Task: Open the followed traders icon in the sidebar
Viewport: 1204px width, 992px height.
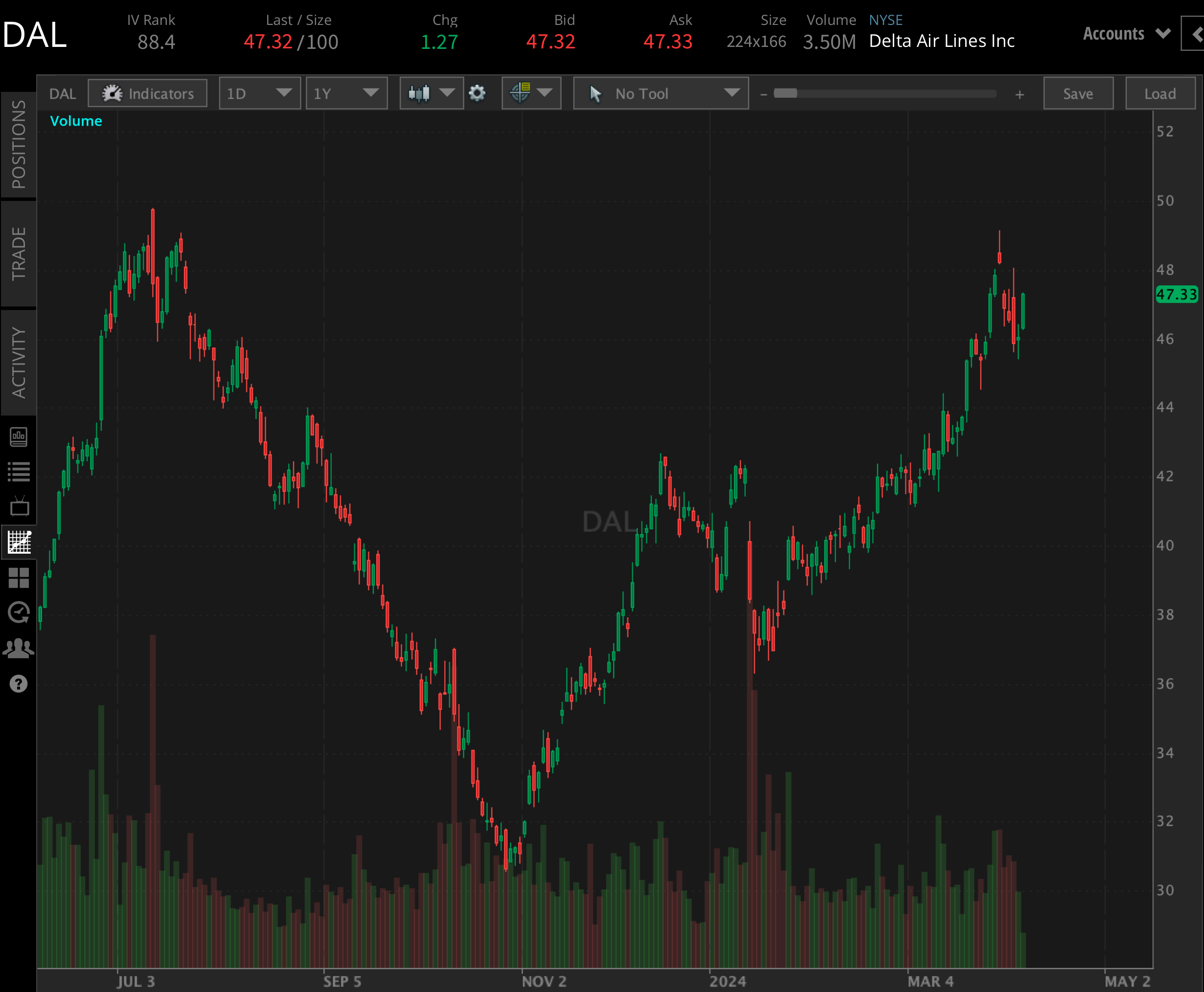Action: 19,647
